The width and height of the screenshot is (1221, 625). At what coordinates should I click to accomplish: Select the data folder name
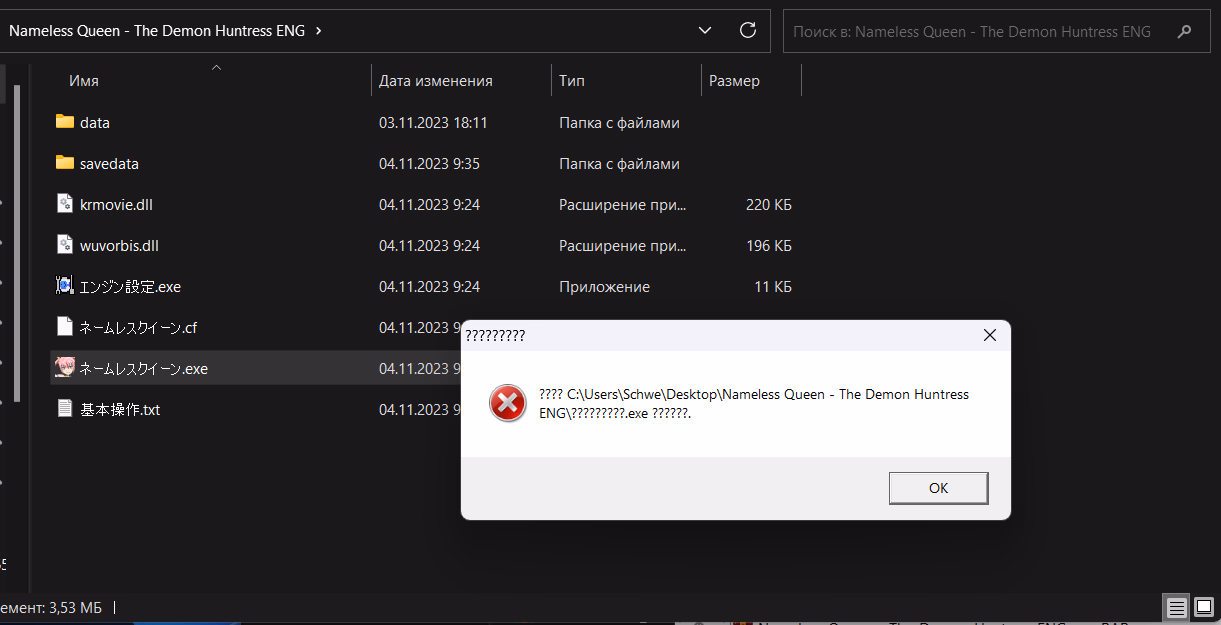tap(95, 122)
